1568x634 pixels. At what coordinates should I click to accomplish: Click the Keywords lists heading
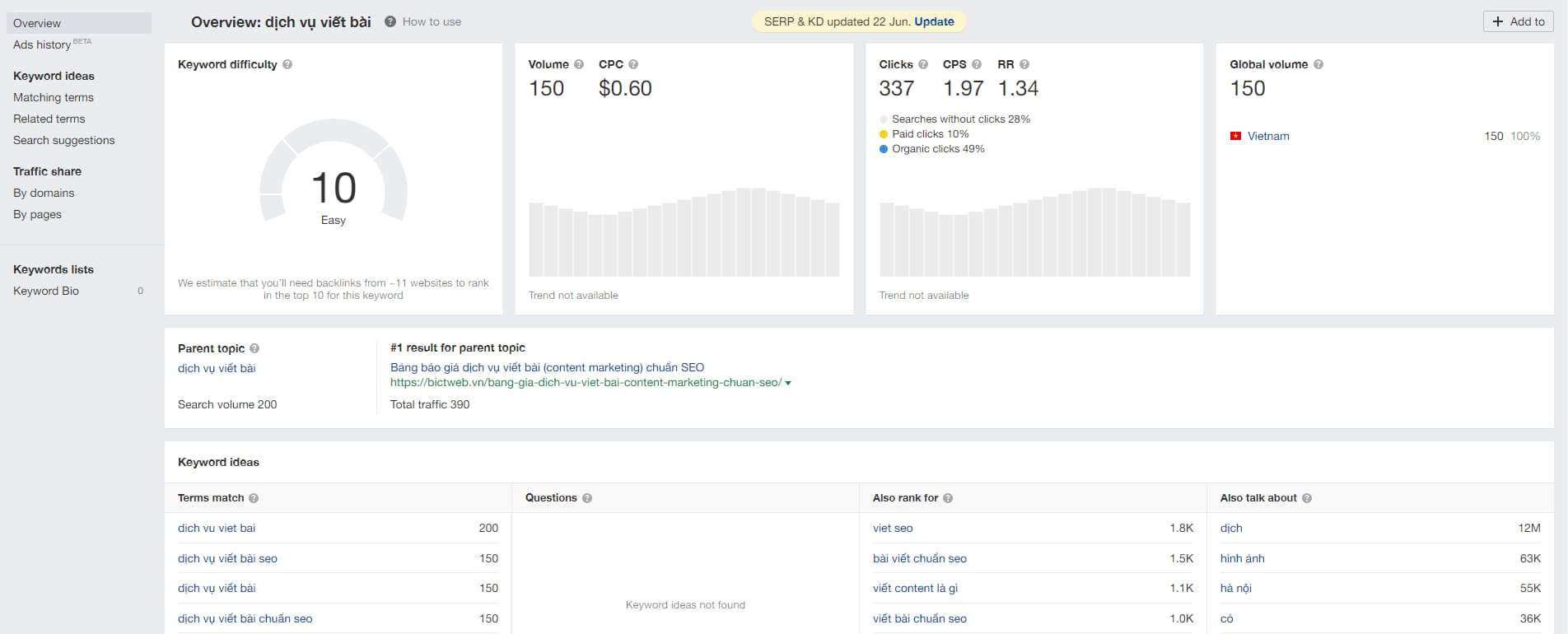54,269
